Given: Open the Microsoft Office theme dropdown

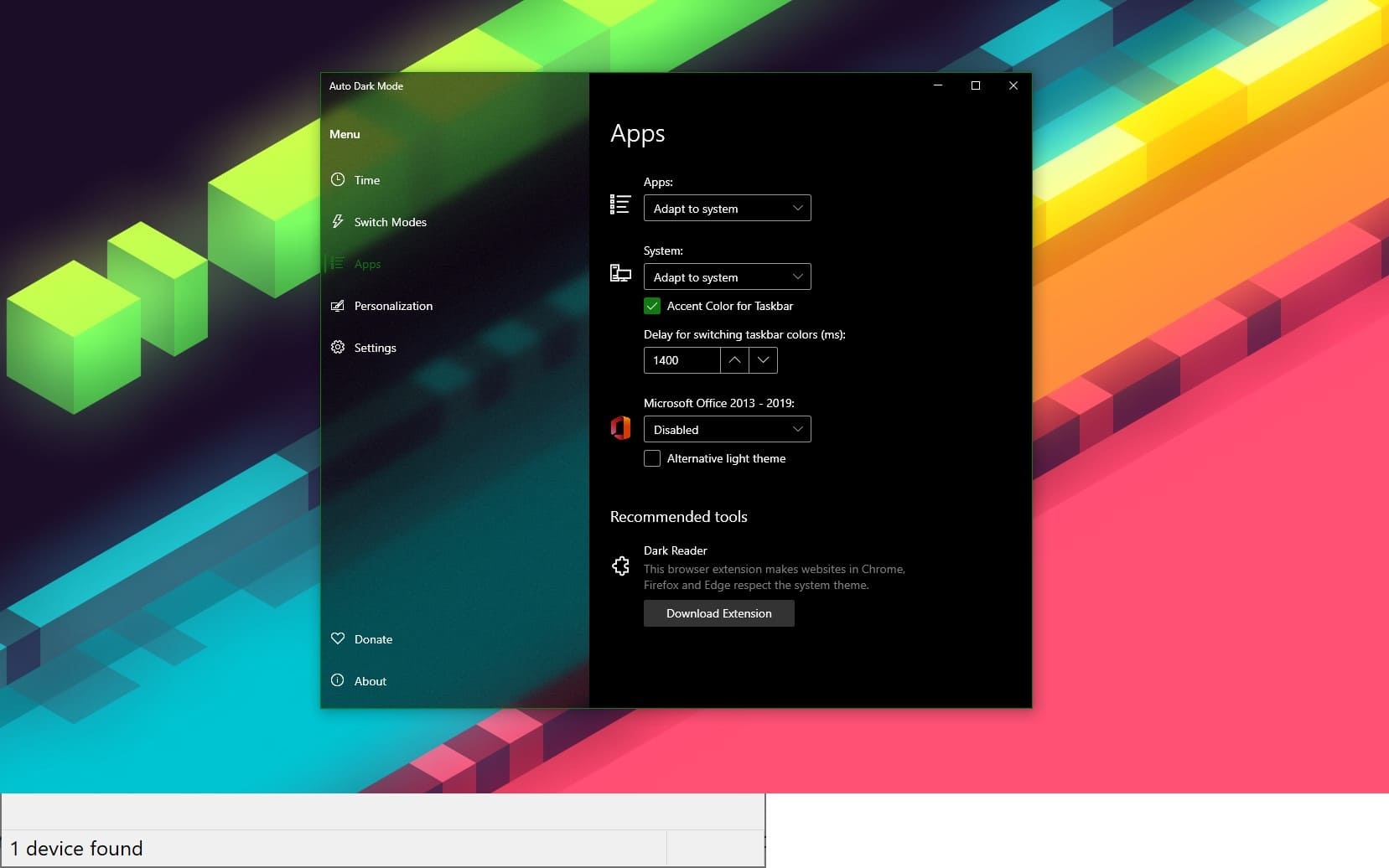Looking at the screenshot, I should click(x=727, y=430).
